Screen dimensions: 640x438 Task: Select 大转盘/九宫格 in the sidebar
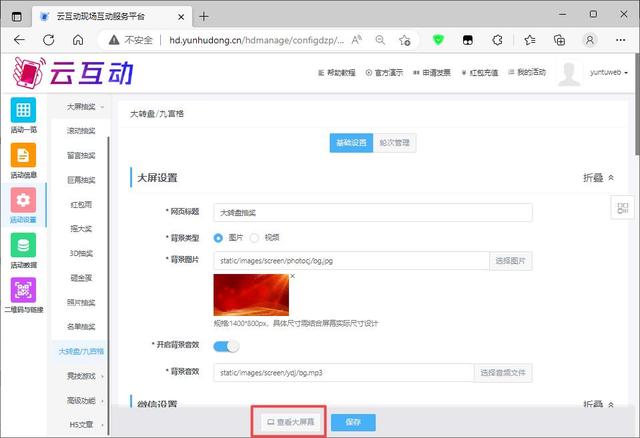tap(81, 351)
